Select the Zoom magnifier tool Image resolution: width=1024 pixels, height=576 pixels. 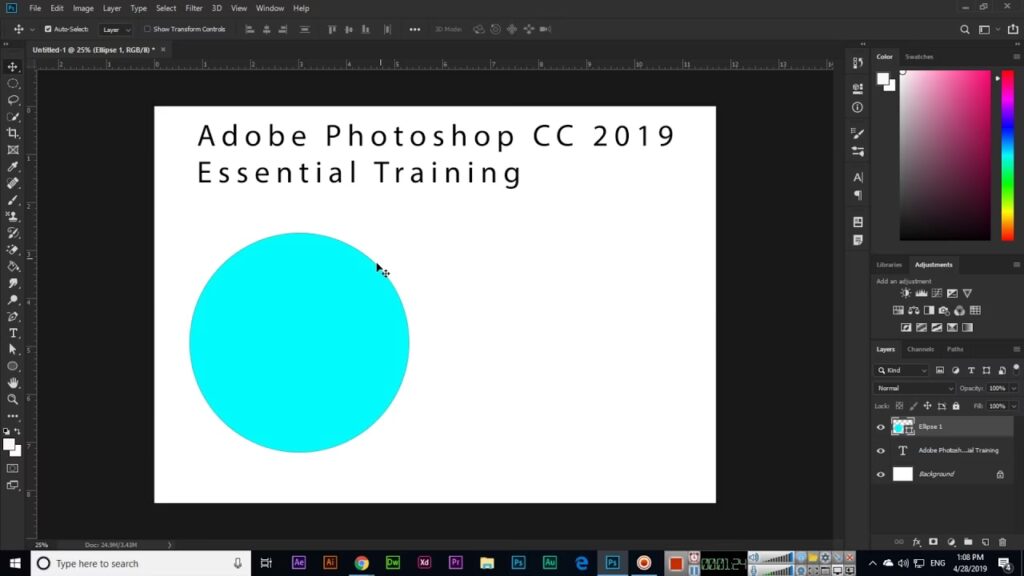tap(13, 399)
